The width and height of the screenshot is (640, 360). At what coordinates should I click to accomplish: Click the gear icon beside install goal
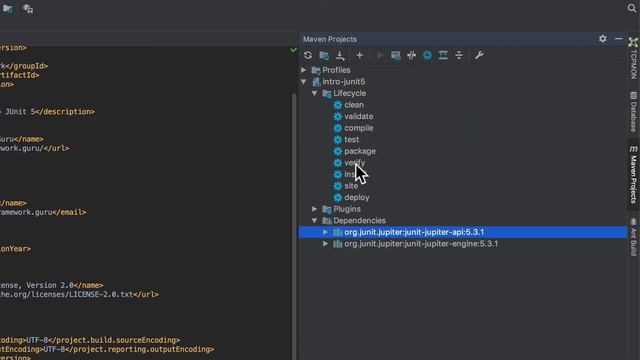pyautogui.click(x=338, y=174)
